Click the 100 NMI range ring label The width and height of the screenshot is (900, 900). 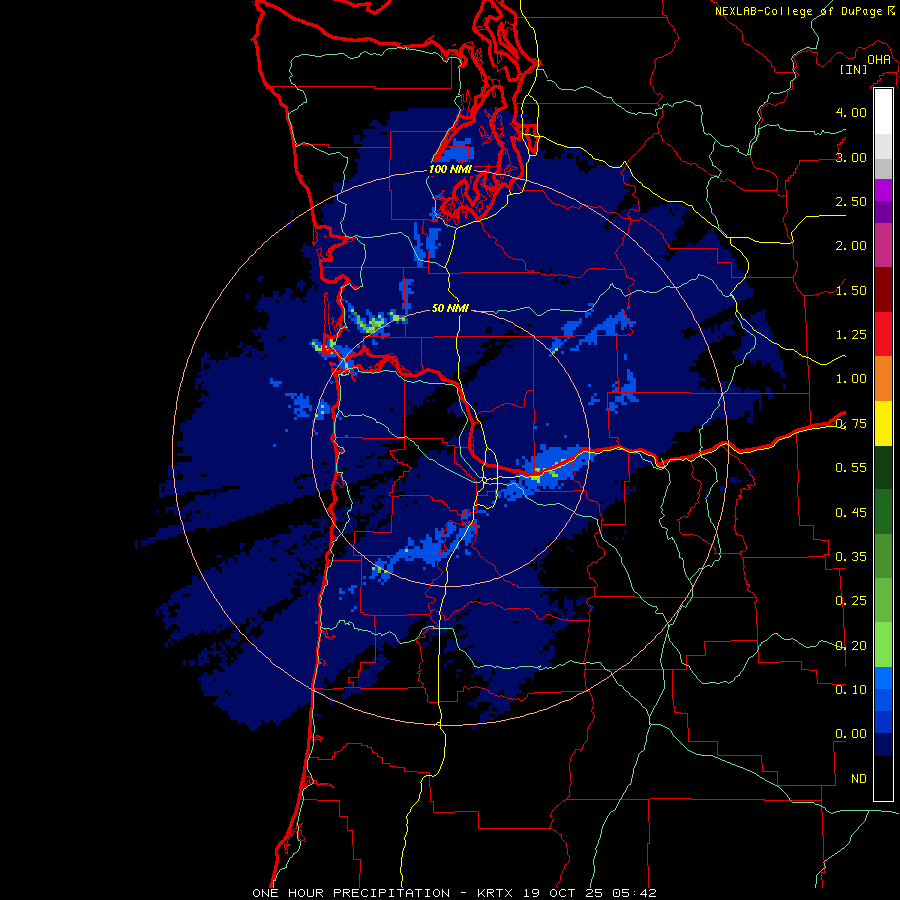(450, 169)
